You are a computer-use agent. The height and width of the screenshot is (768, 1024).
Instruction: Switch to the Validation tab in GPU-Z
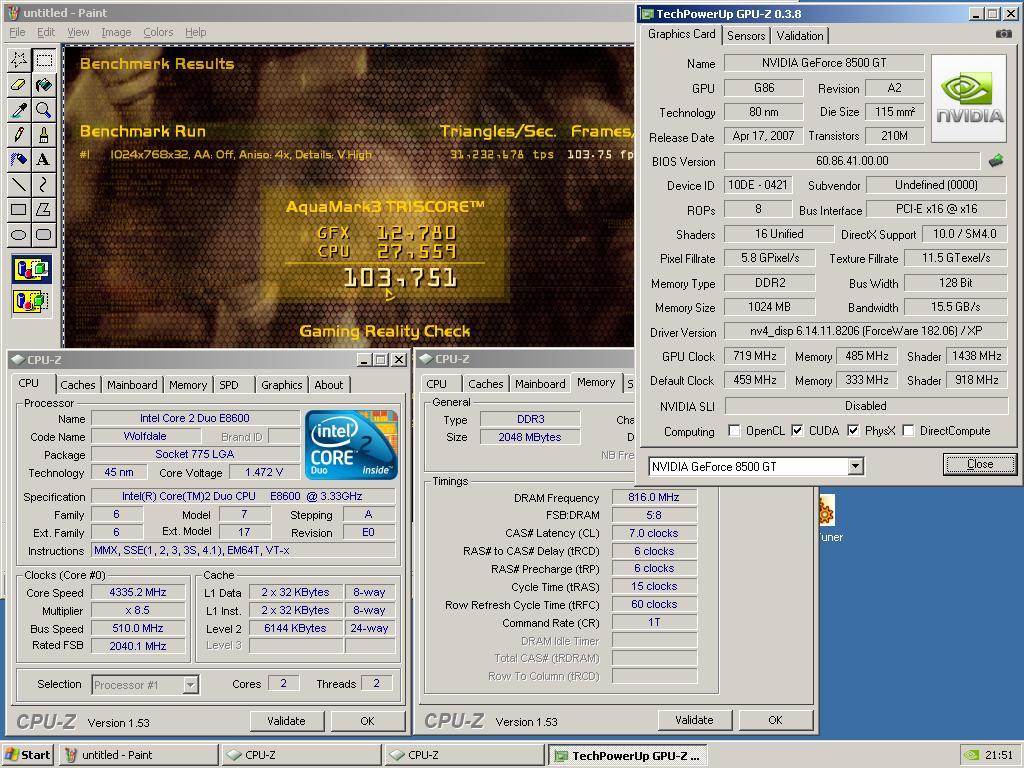(799, 36)
